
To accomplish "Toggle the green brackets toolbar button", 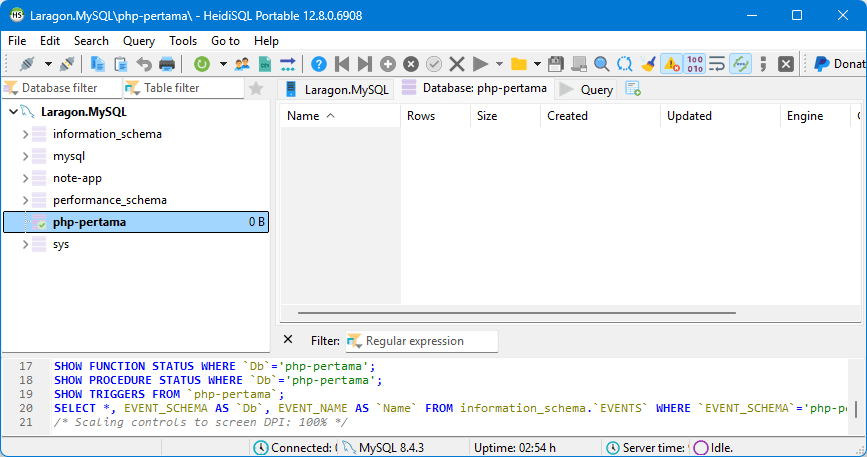I will [740, 64].
